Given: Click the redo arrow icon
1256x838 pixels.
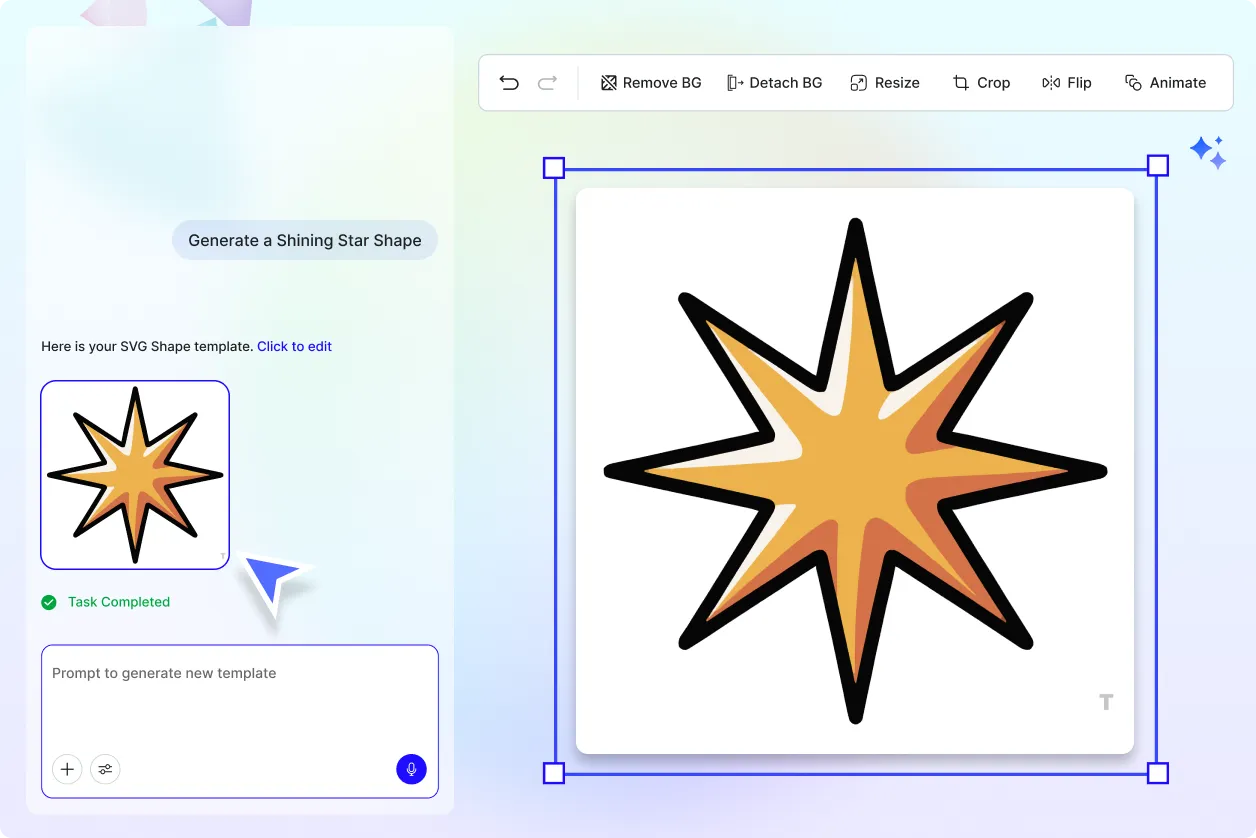Looking at the screenshot, I should point(547,83).
